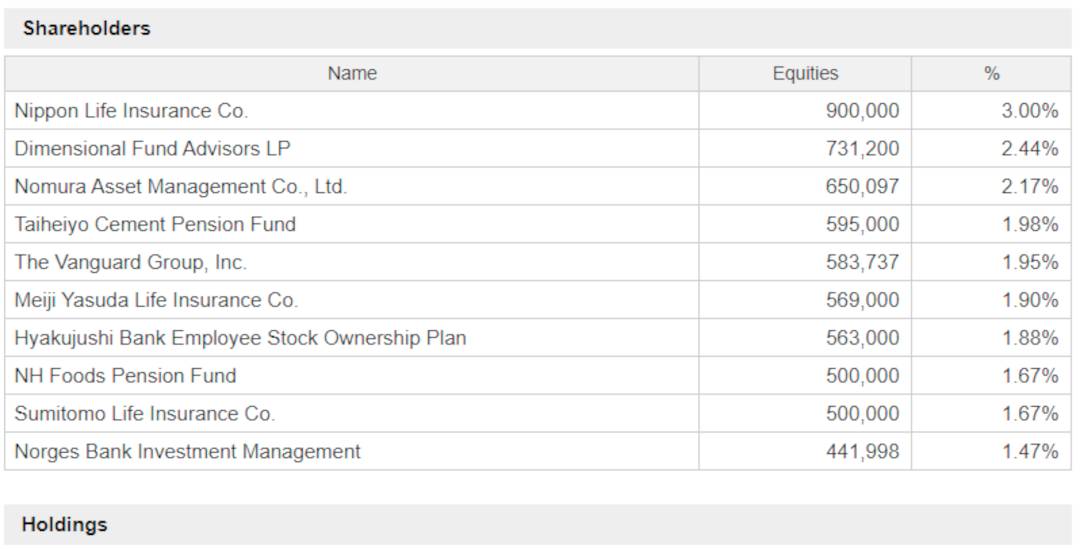Click the Equities column header
1080x549 pixels.
(805, 74)
